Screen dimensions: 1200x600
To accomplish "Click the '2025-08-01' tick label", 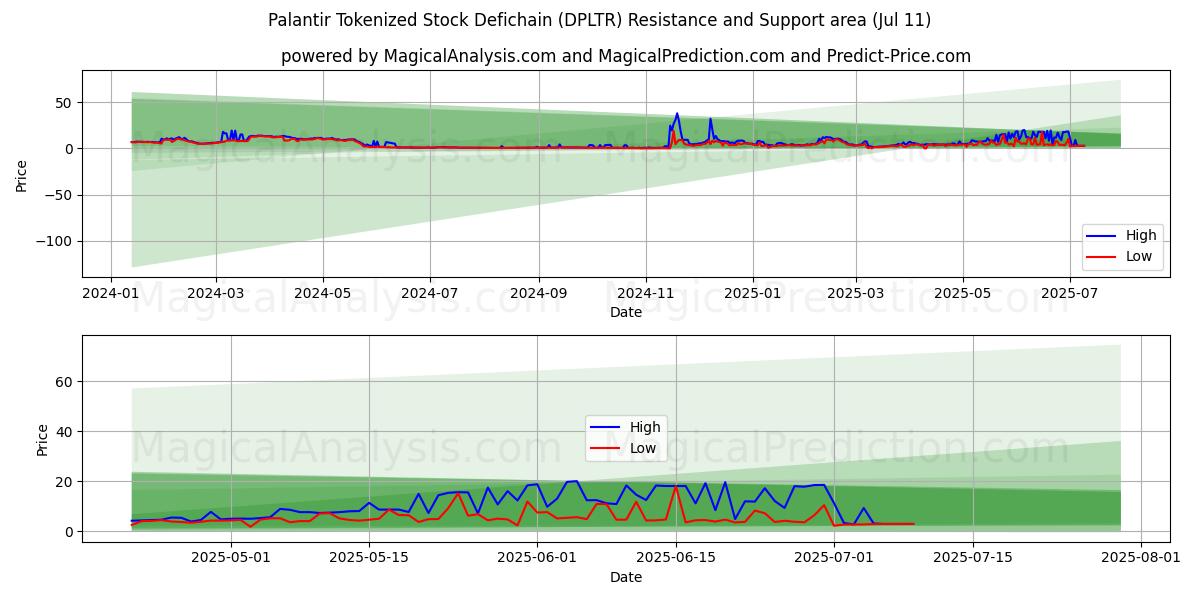I will 1140,558.
